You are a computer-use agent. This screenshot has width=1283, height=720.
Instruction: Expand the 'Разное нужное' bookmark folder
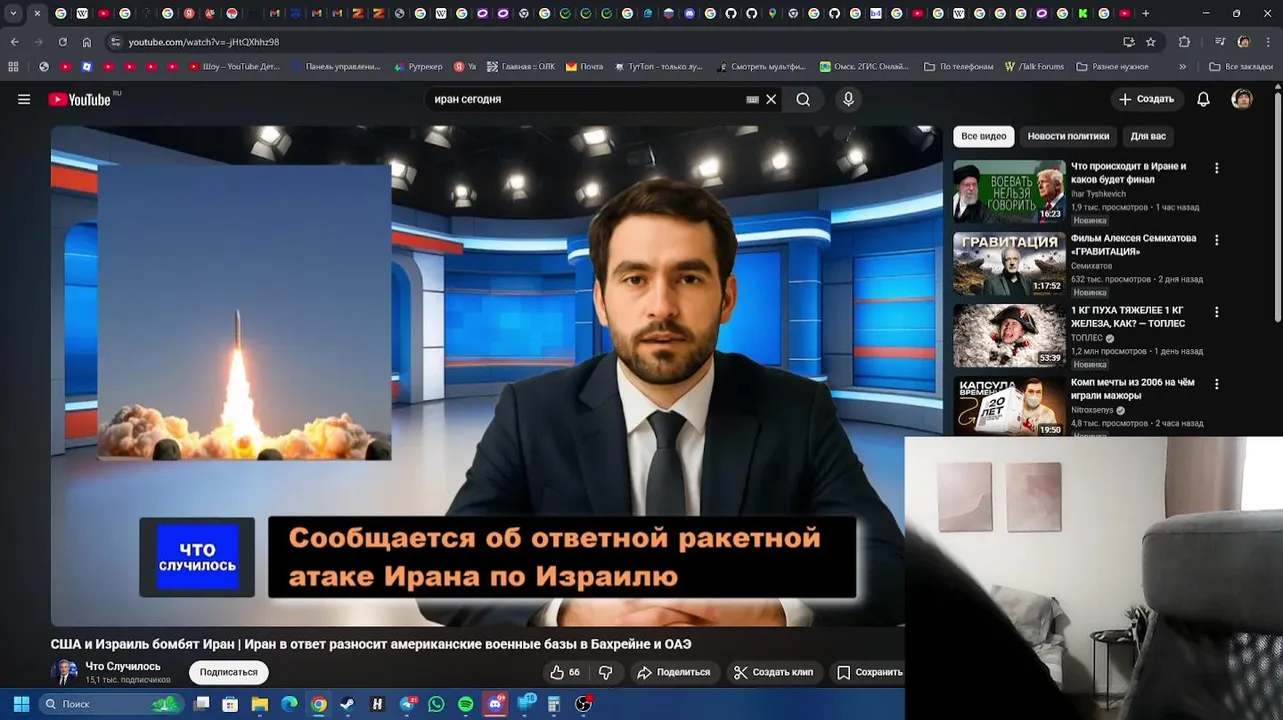(x=1112, y=67)
